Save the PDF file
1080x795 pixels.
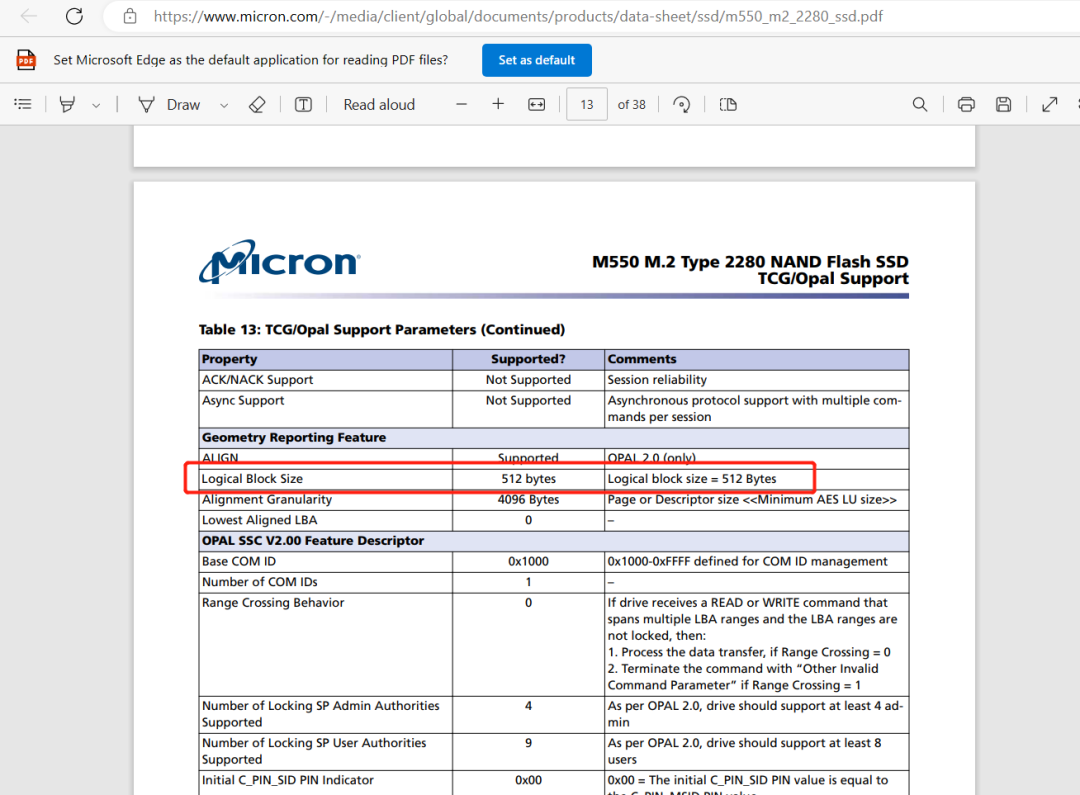point(1004,104)
